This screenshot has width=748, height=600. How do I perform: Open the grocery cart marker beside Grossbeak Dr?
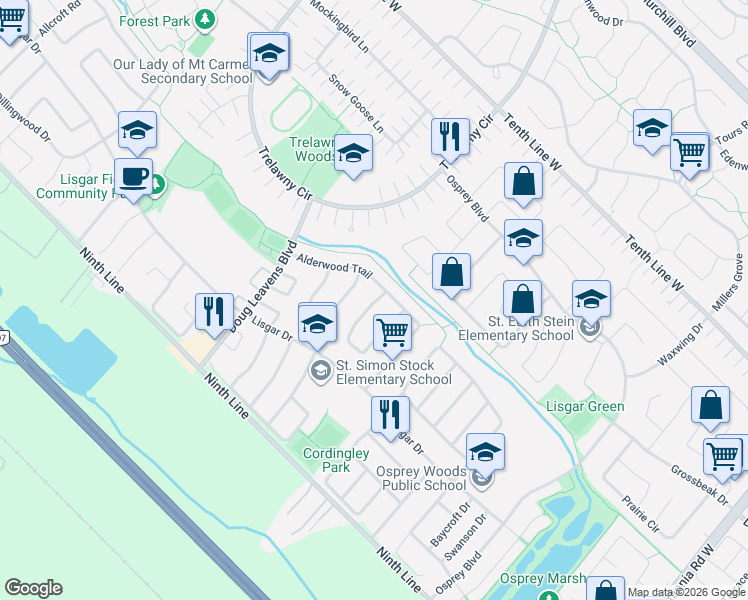(723, 458)
